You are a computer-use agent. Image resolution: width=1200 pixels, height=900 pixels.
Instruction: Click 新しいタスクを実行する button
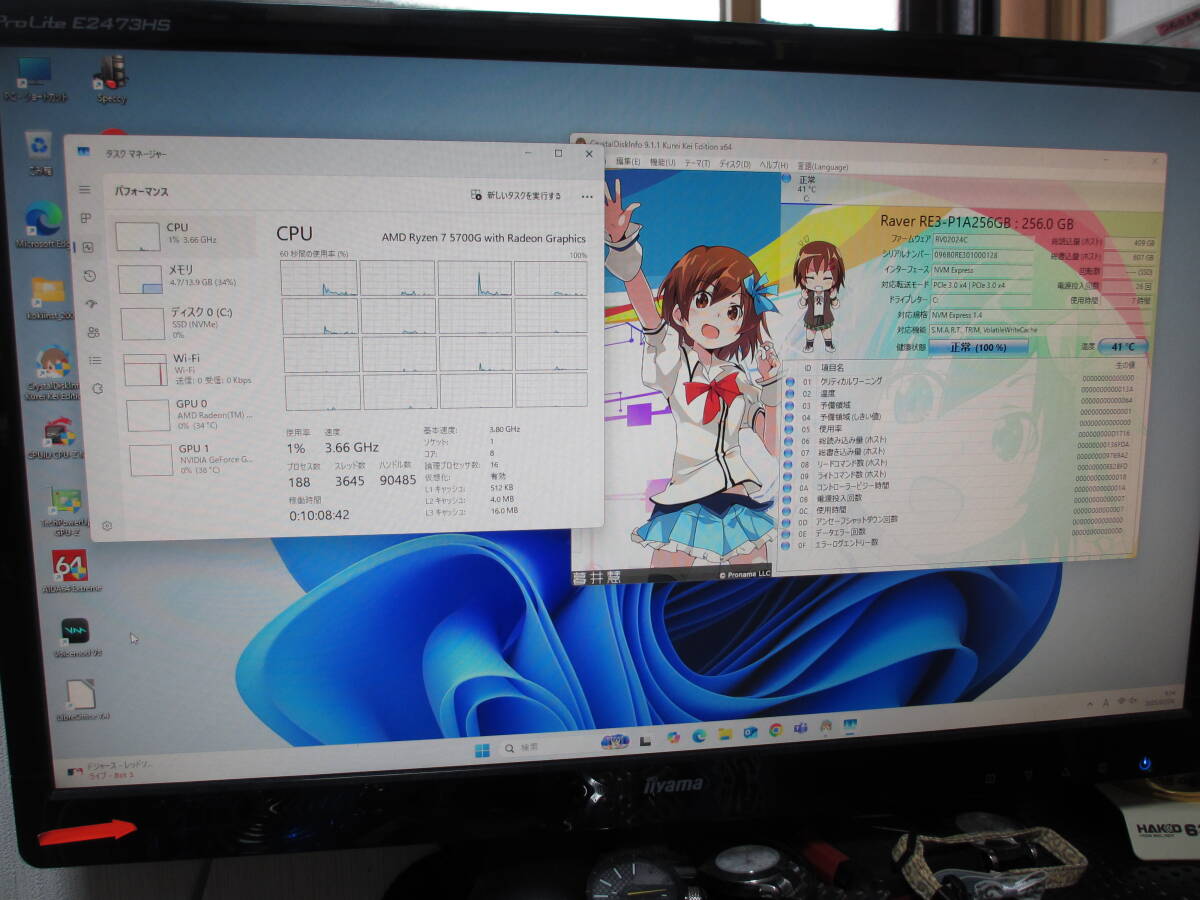(516, 196)
